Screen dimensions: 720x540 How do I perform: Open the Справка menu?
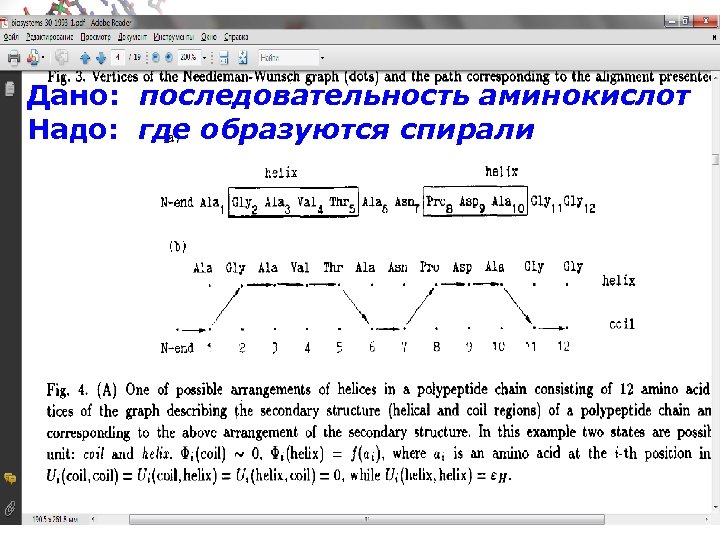click(x=236, y=37)
